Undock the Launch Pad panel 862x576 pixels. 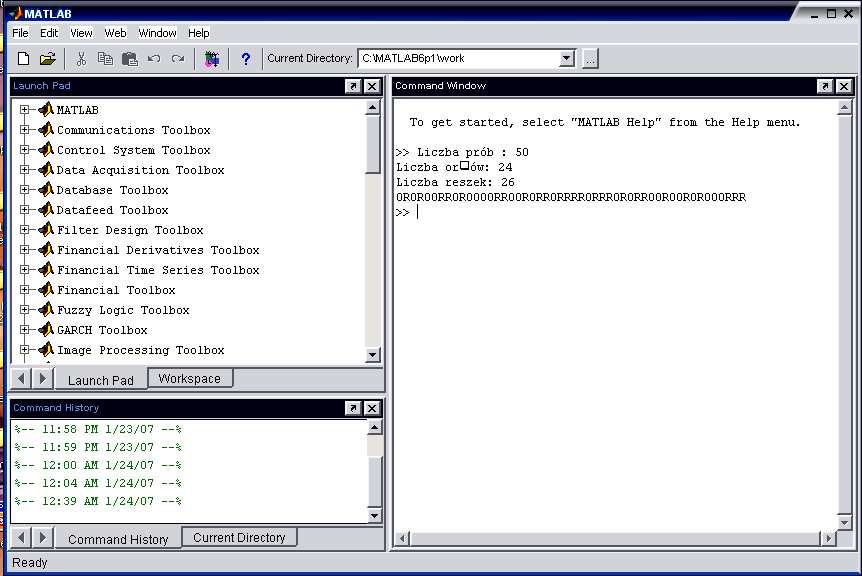coord(353,86)
